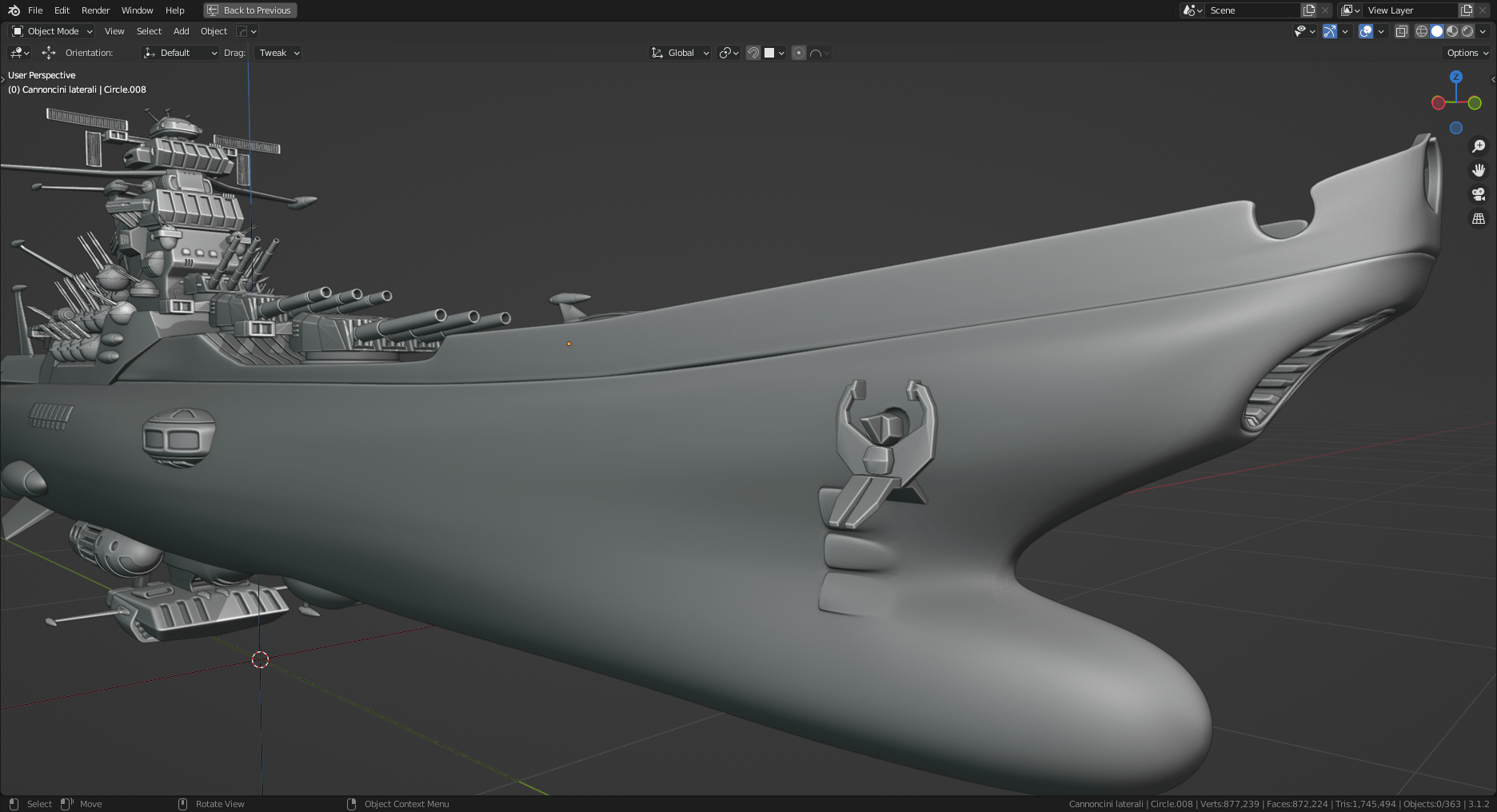The width and height of the screenshot is (1497, 812).
Task: Open the pivot point dropdown
Action: (x=729, y=53)
